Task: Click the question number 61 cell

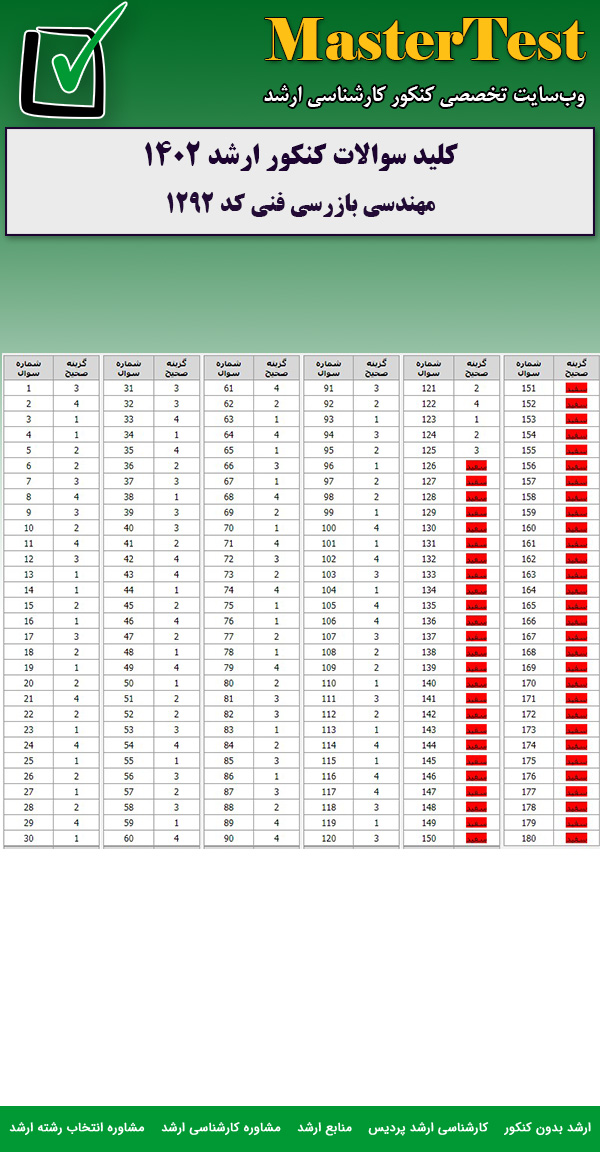Action: click(x=229, y=388)
